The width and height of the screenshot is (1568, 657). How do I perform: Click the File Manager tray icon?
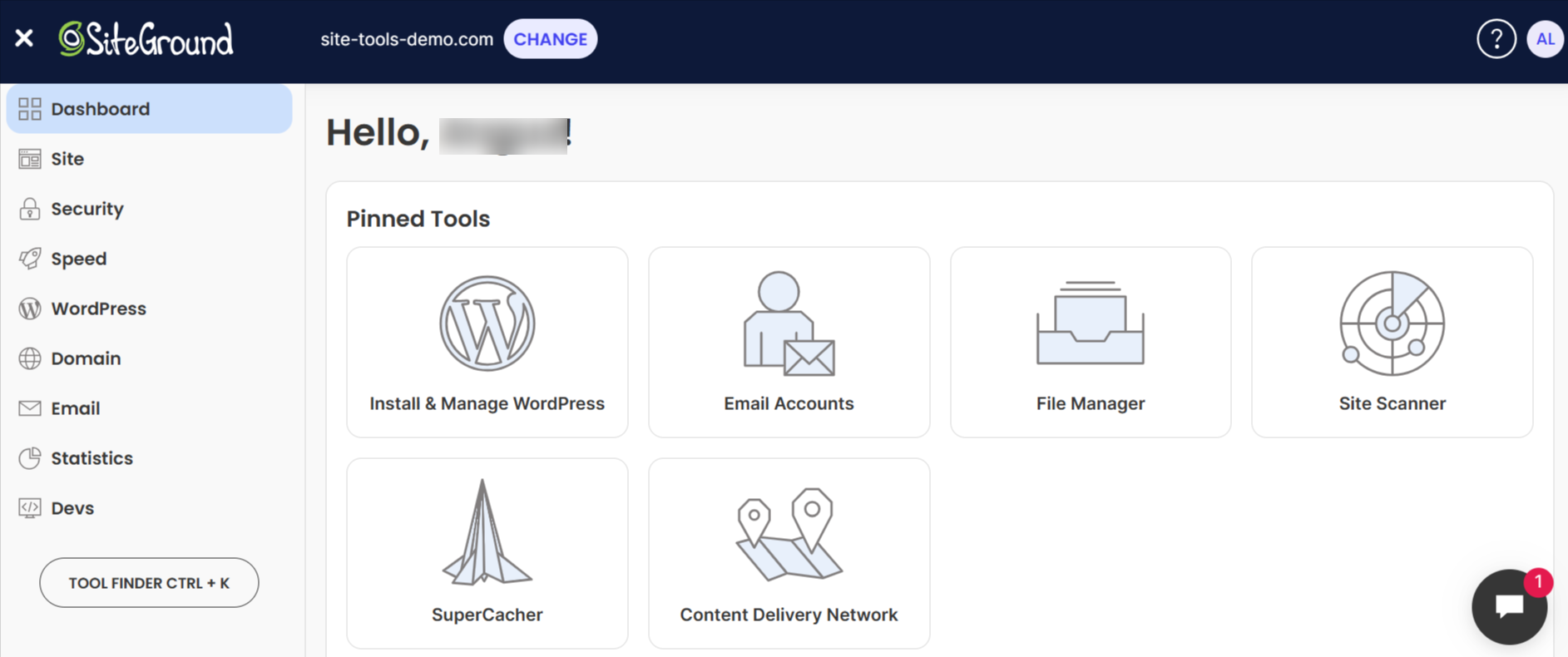tap(1091, 323)
